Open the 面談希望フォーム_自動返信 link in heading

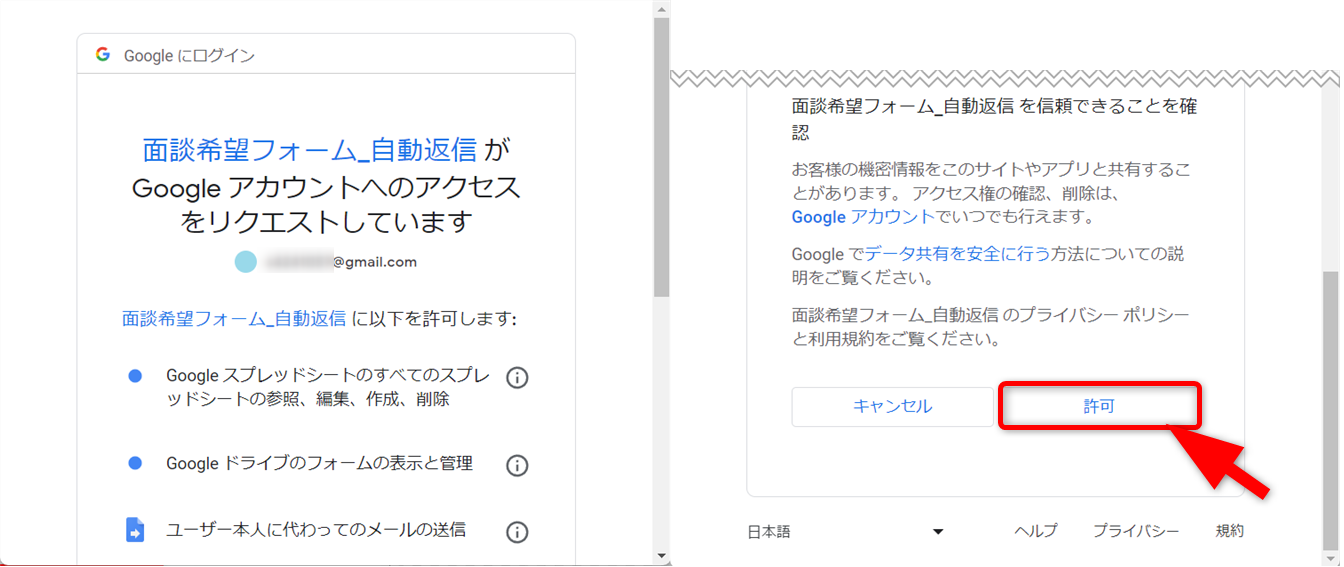tap(310, 151)
